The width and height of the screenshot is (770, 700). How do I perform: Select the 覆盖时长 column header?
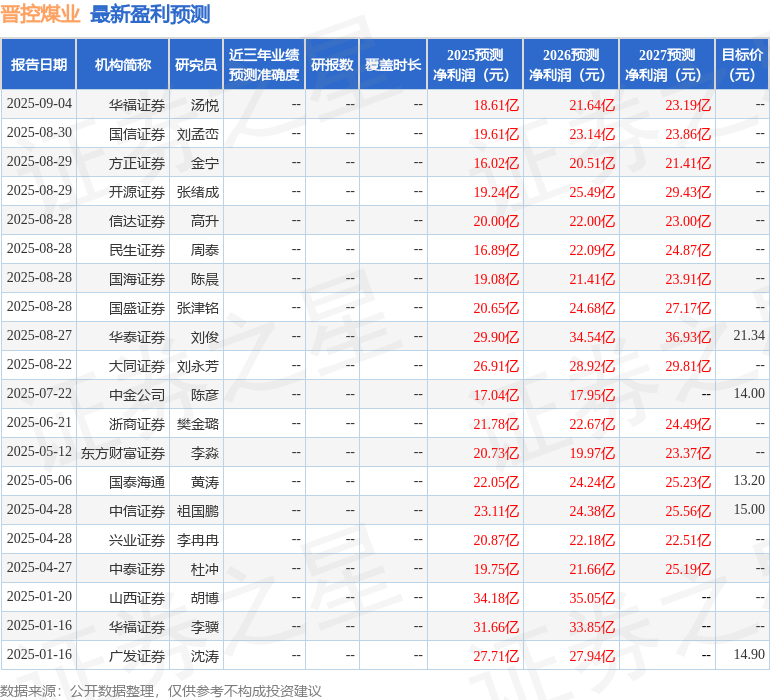point(393,64)
